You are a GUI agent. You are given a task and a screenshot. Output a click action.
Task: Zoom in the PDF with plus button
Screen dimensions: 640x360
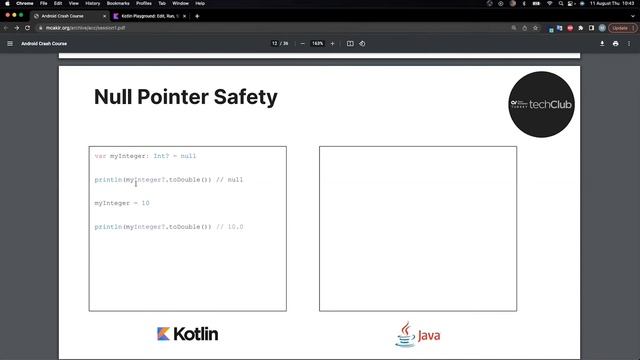pyautogui.click(x=332, y=44)
